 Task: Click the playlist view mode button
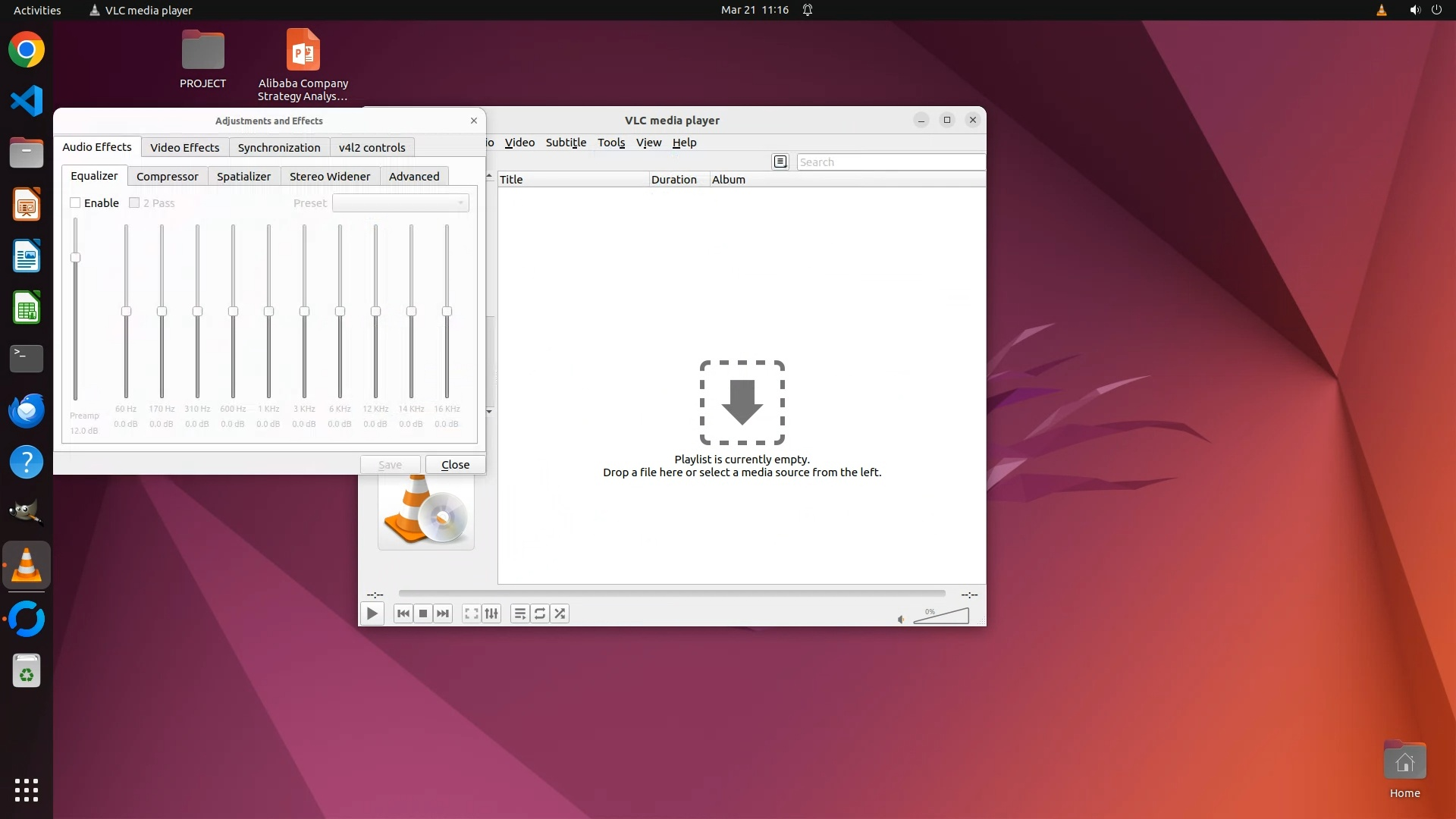(780, 162)
